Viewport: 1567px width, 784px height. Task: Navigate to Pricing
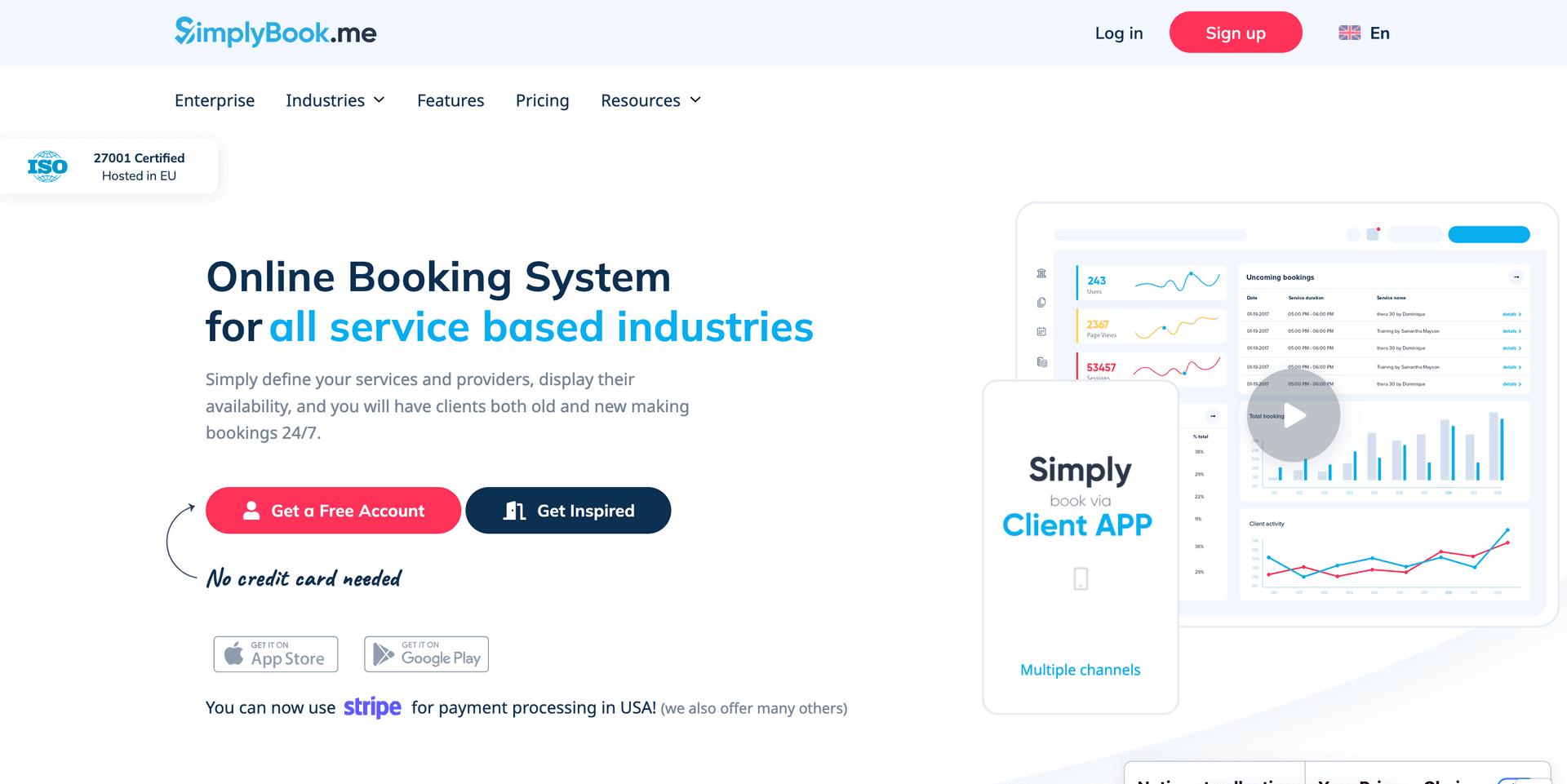[542, 100]
